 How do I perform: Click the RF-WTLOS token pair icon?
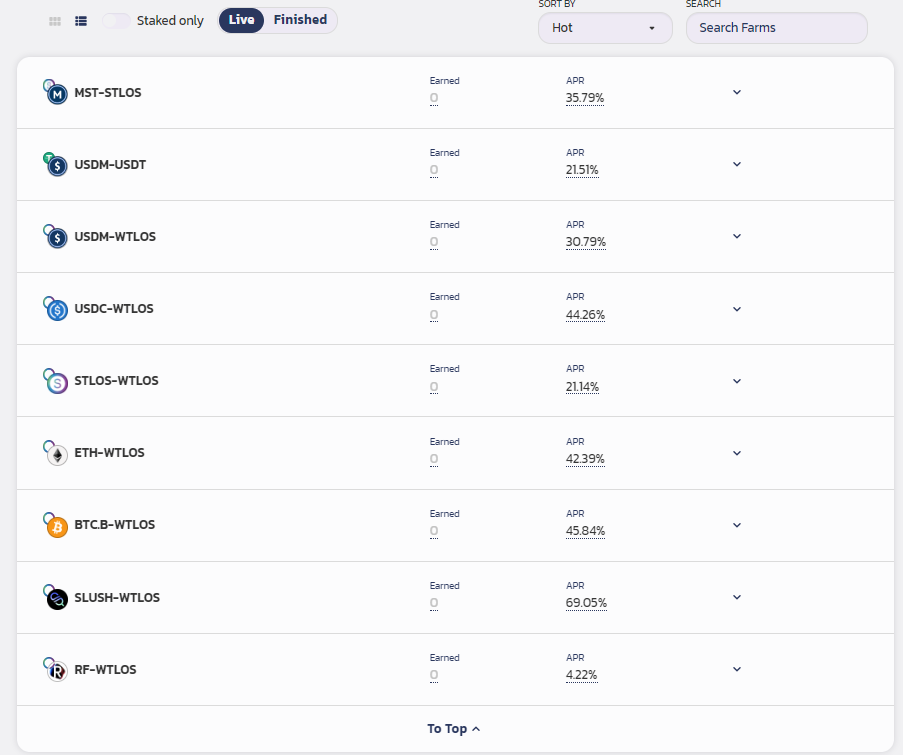point(56,670)
